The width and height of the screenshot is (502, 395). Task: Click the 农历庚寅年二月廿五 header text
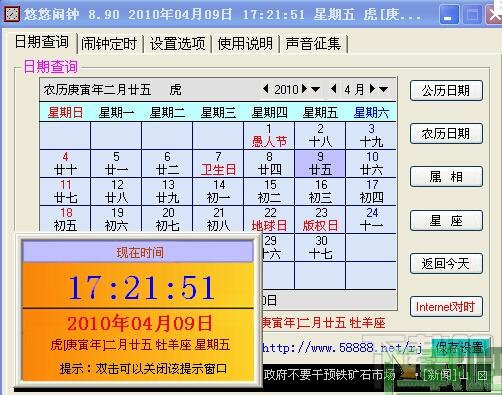pos(97,89)
